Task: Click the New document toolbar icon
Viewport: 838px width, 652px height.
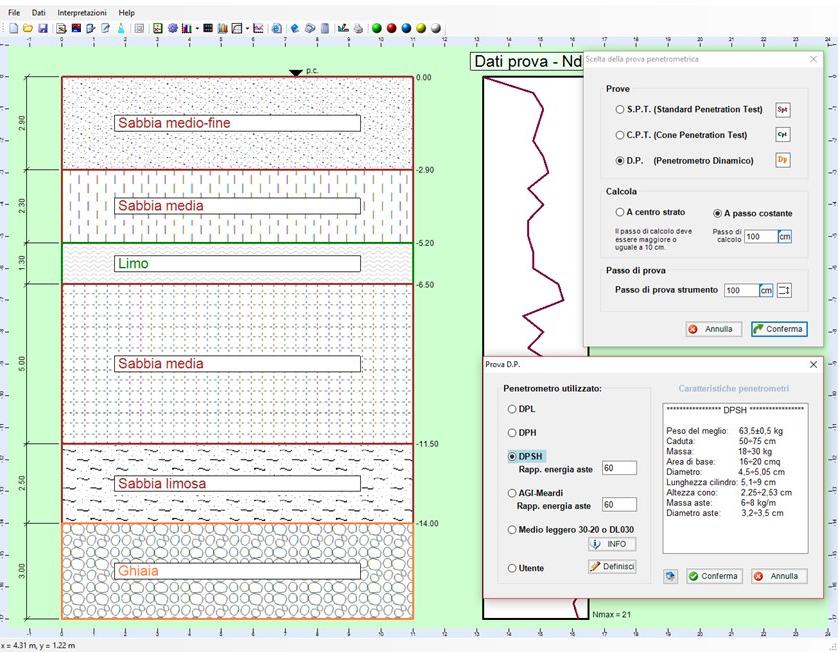Action: (x=13, y=28)
